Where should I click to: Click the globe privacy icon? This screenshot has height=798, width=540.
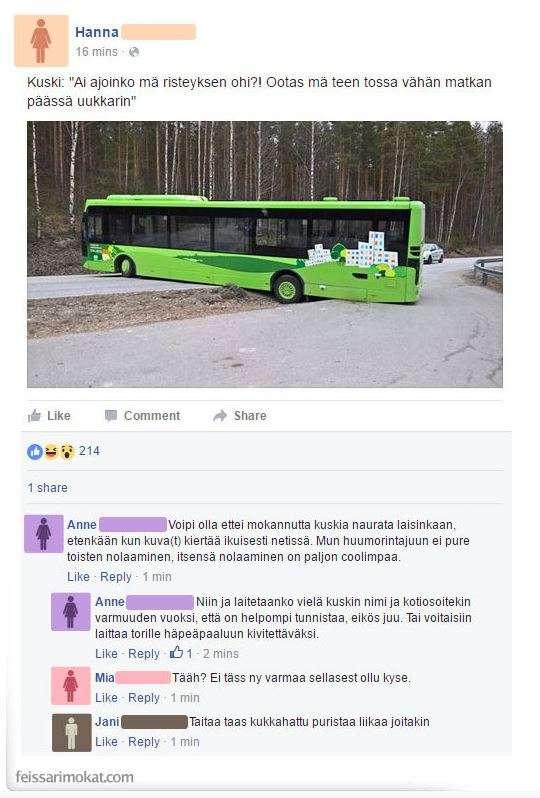[134, 52]
